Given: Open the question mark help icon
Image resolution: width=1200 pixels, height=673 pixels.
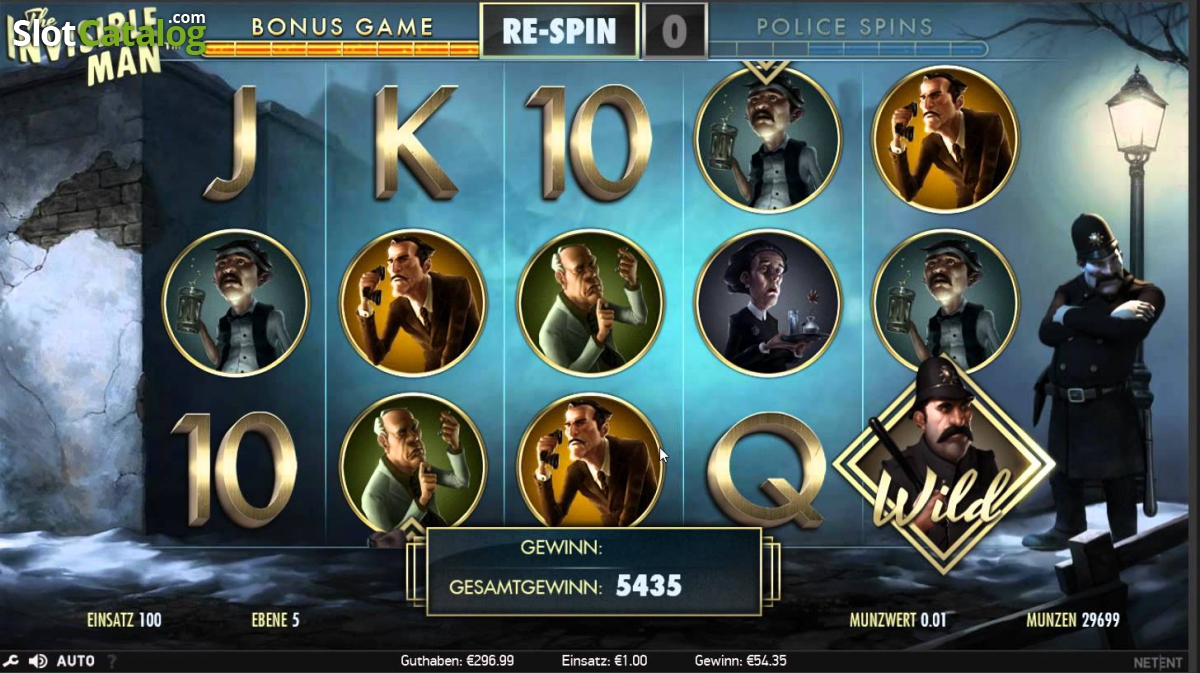Looking at the screenshot, I should [x=112, y=661].
